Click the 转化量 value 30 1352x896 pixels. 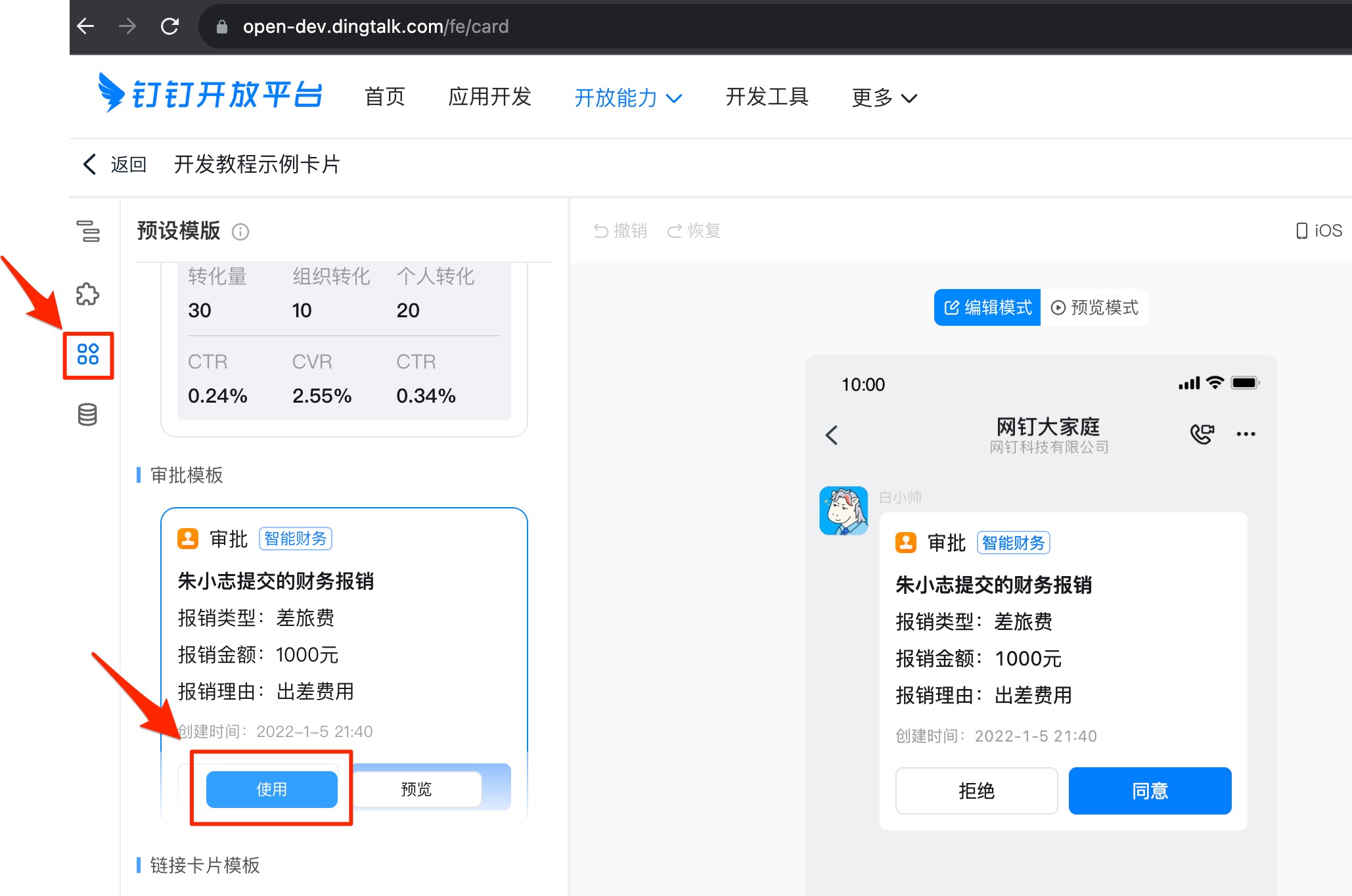pos(200,310)
